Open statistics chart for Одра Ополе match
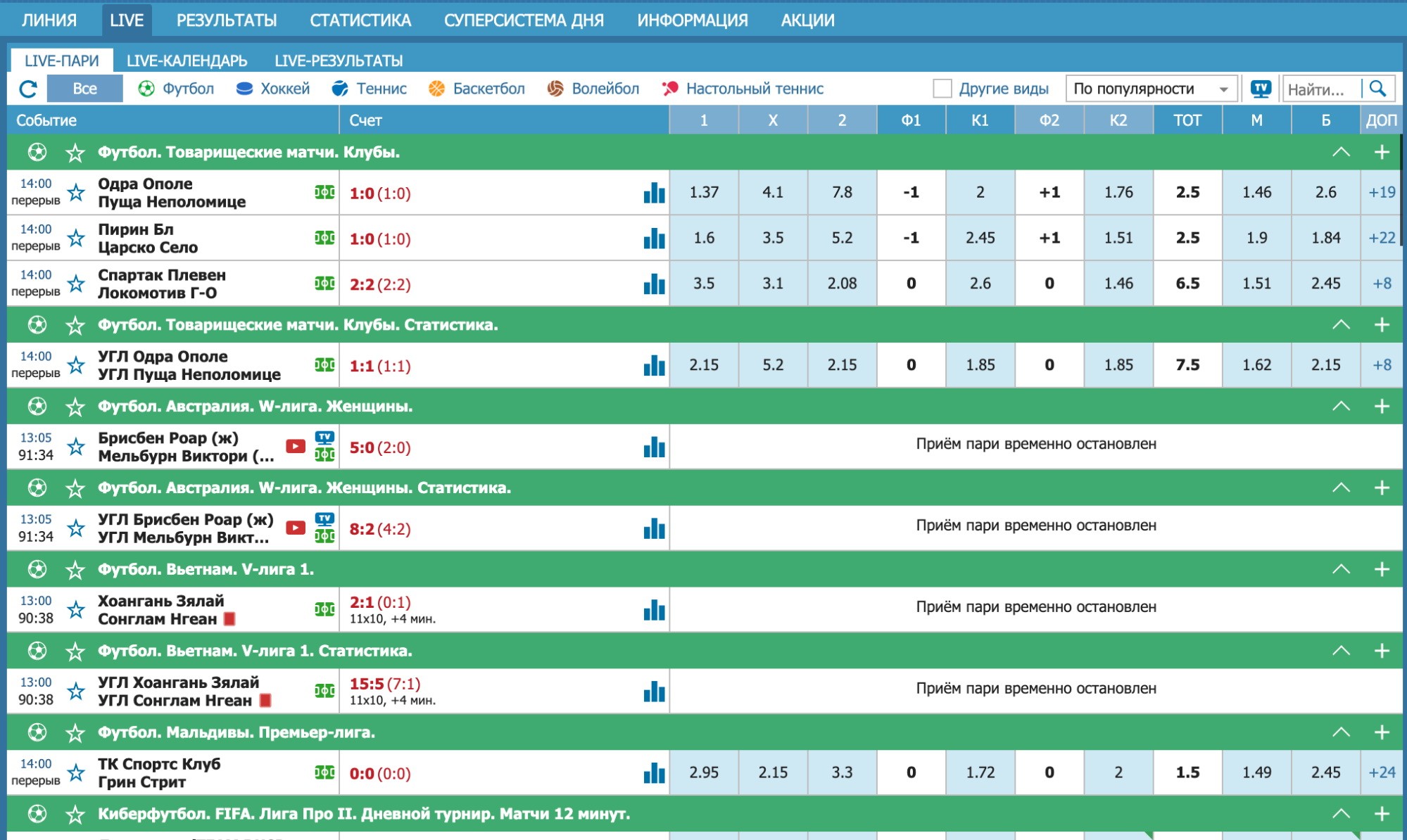 654,193
